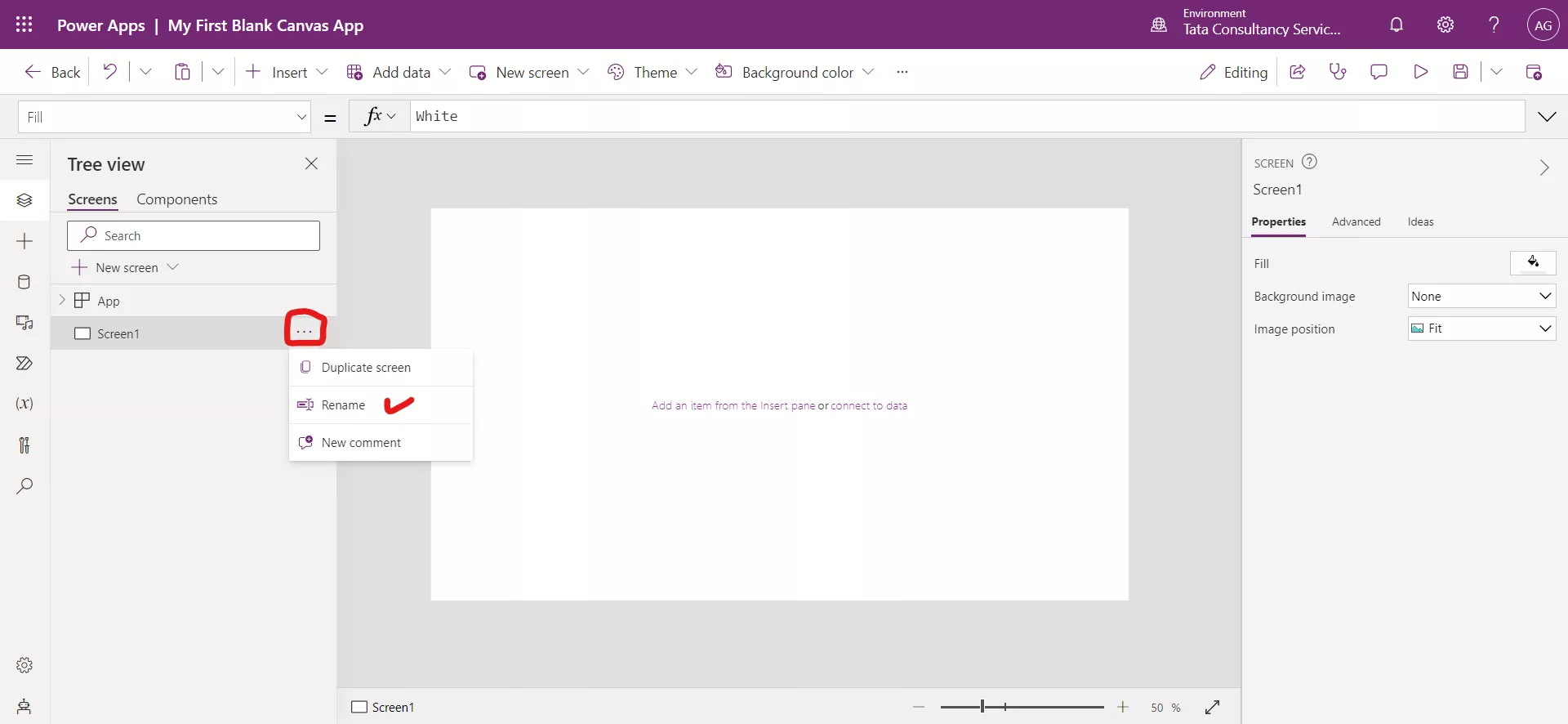This screenshot has height=724, width=1568.
Task: Choose New comment from context menu
Action: tap(381, 443)
